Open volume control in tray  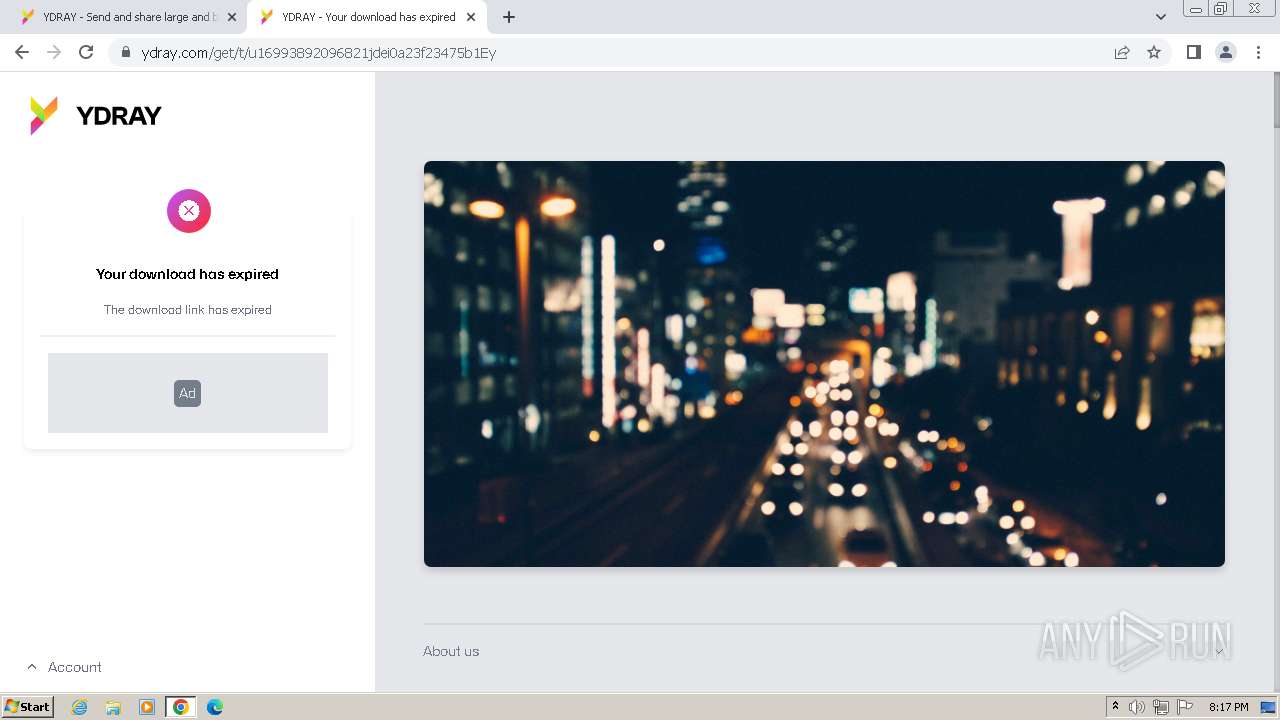click(1137, 707)
